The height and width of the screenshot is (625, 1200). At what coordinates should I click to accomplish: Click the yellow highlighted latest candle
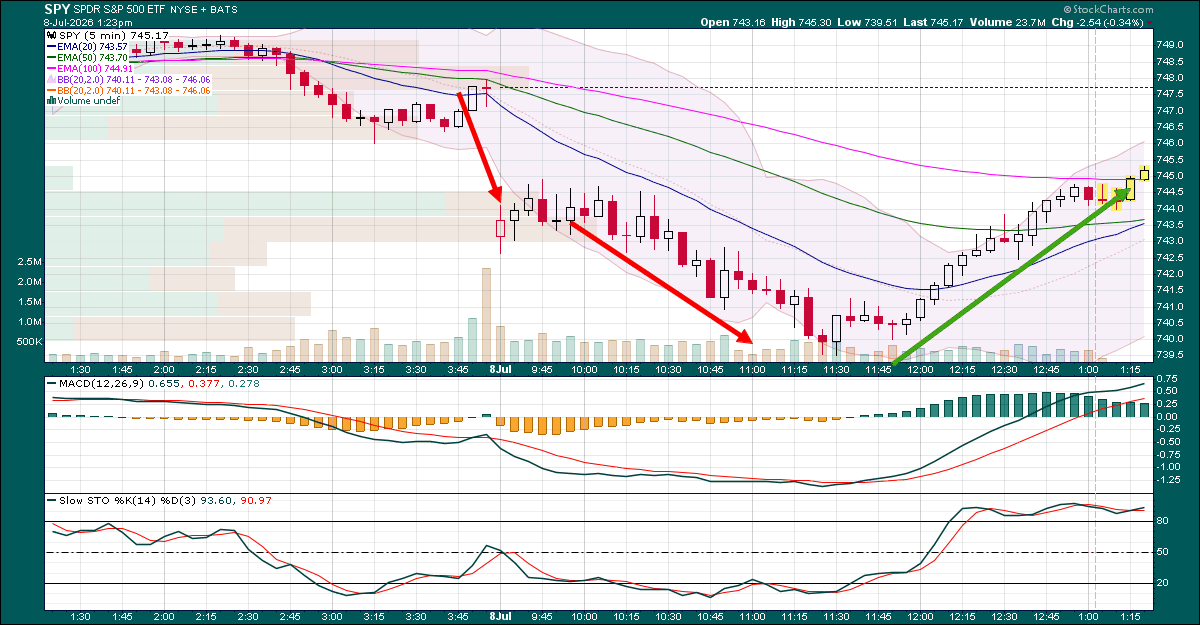click(x=1144, y=173)
